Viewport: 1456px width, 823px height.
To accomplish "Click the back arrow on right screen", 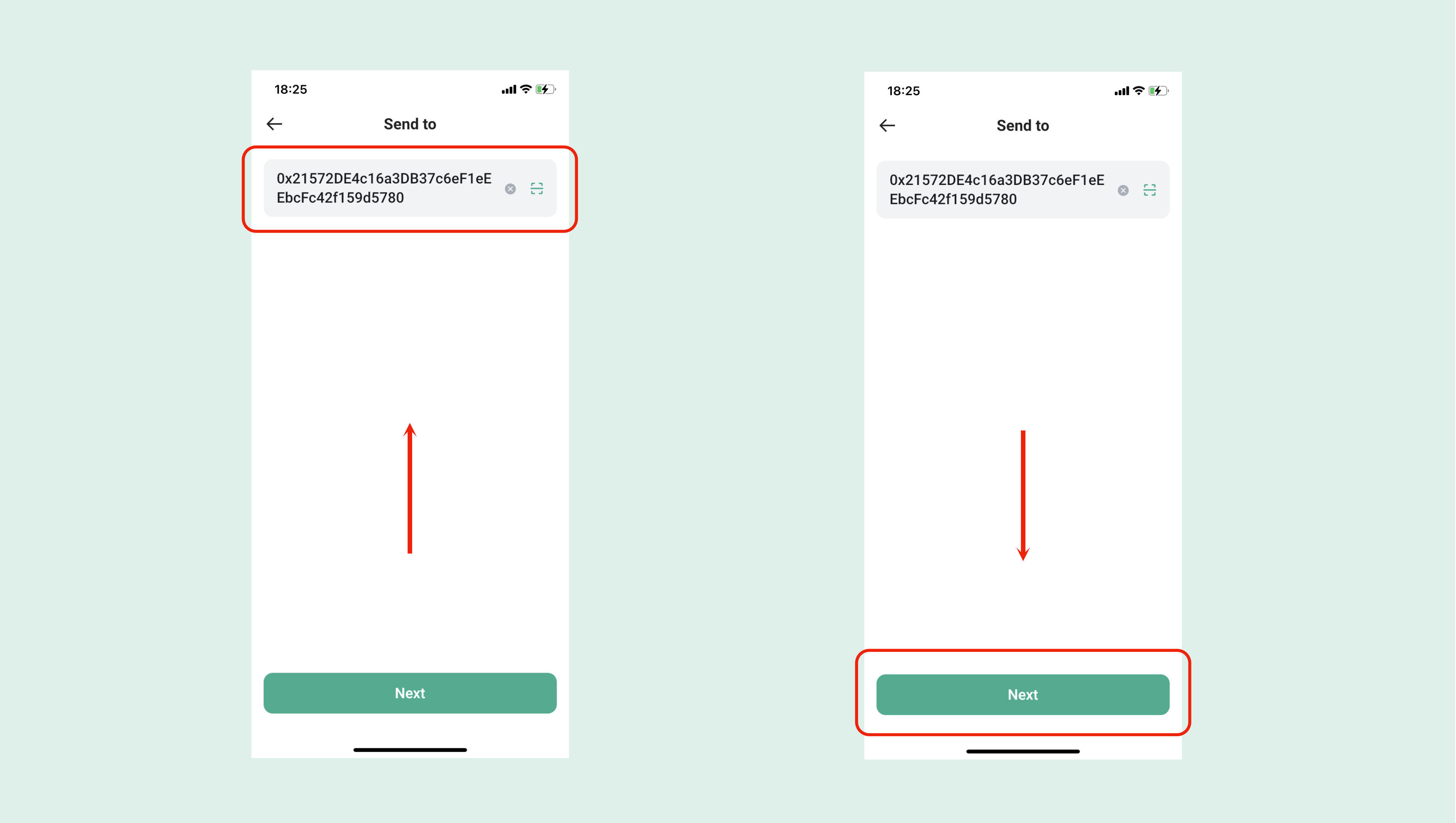I will (x=886, y=125).
